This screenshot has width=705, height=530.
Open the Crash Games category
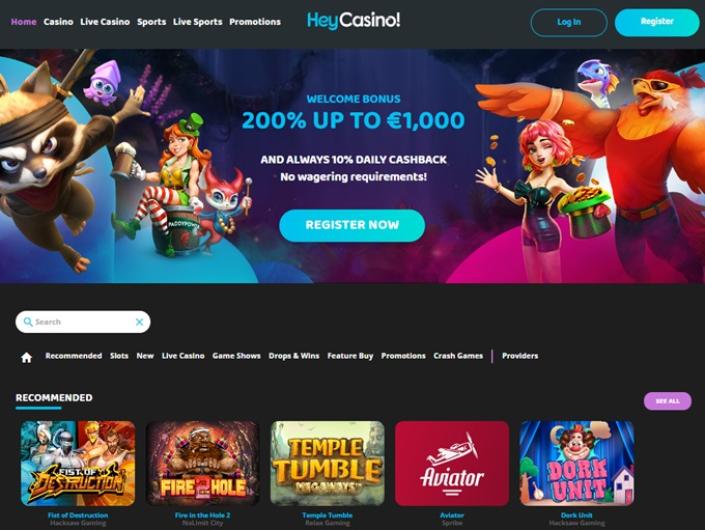tap(458, 356)
